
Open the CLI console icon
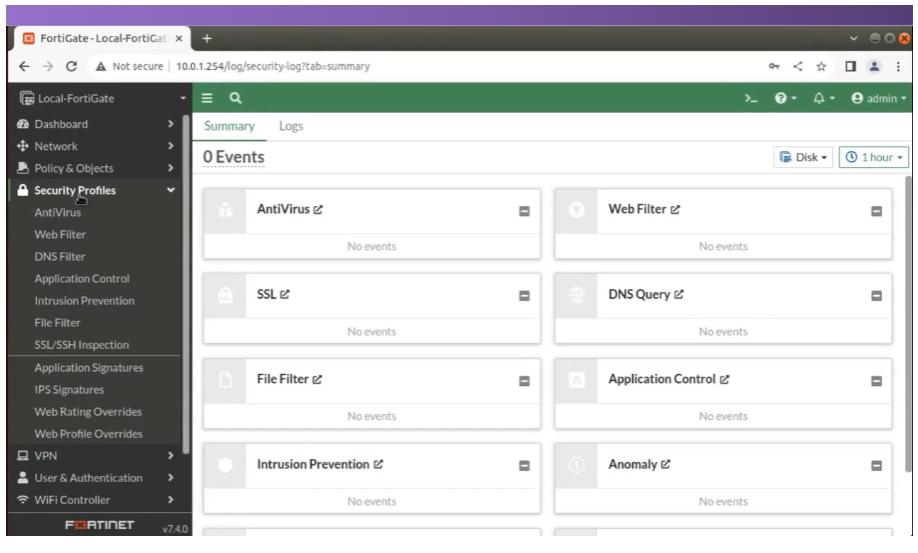[751, 98]
